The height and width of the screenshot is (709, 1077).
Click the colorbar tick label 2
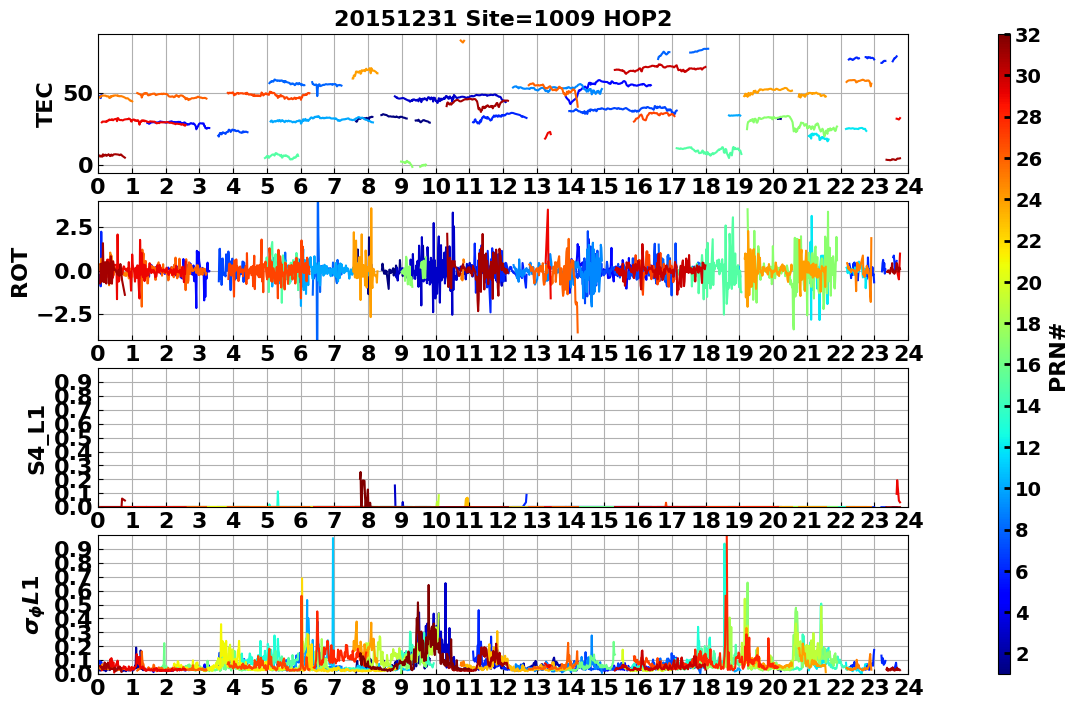1022,653
